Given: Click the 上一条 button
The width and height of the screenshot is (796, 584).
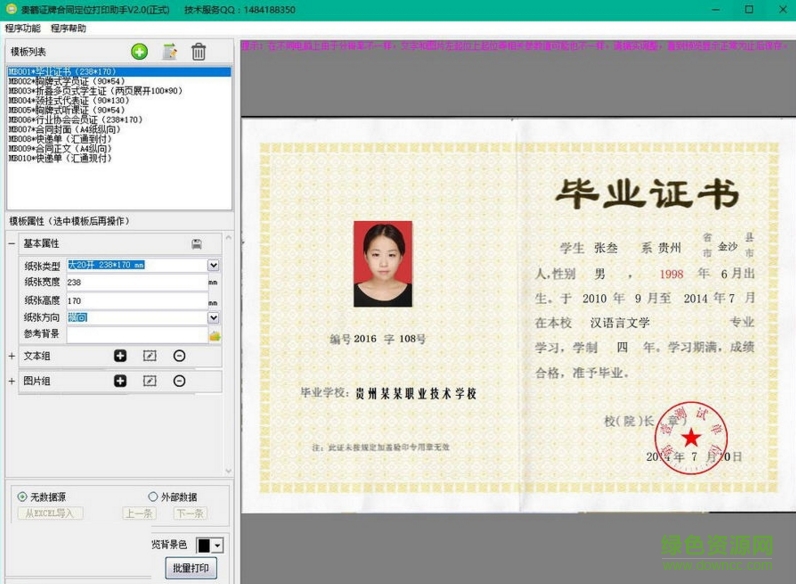Looking at the screenshot, I should coord(139,513).
